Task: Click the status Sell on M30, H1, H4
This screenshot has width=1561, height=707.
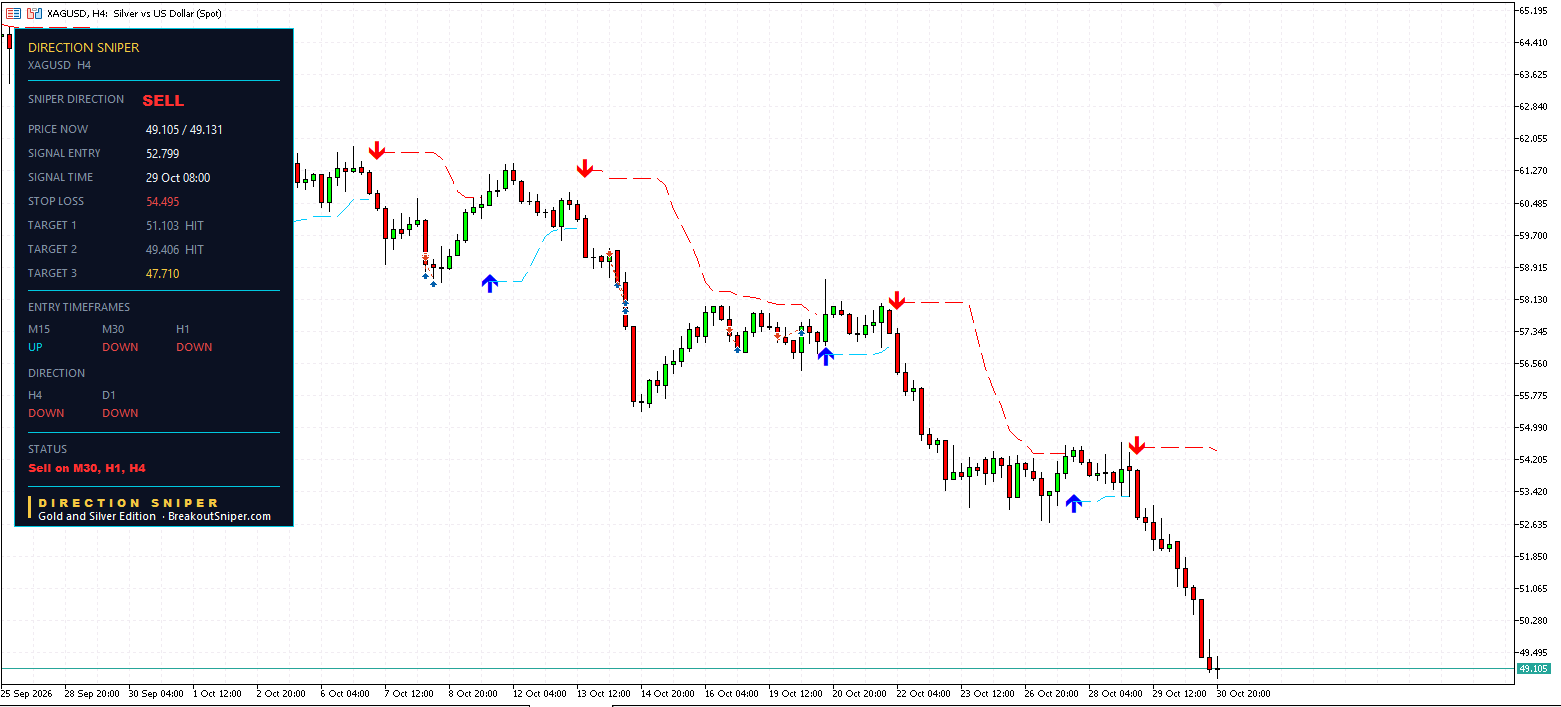Action: [x=87, y=467]
